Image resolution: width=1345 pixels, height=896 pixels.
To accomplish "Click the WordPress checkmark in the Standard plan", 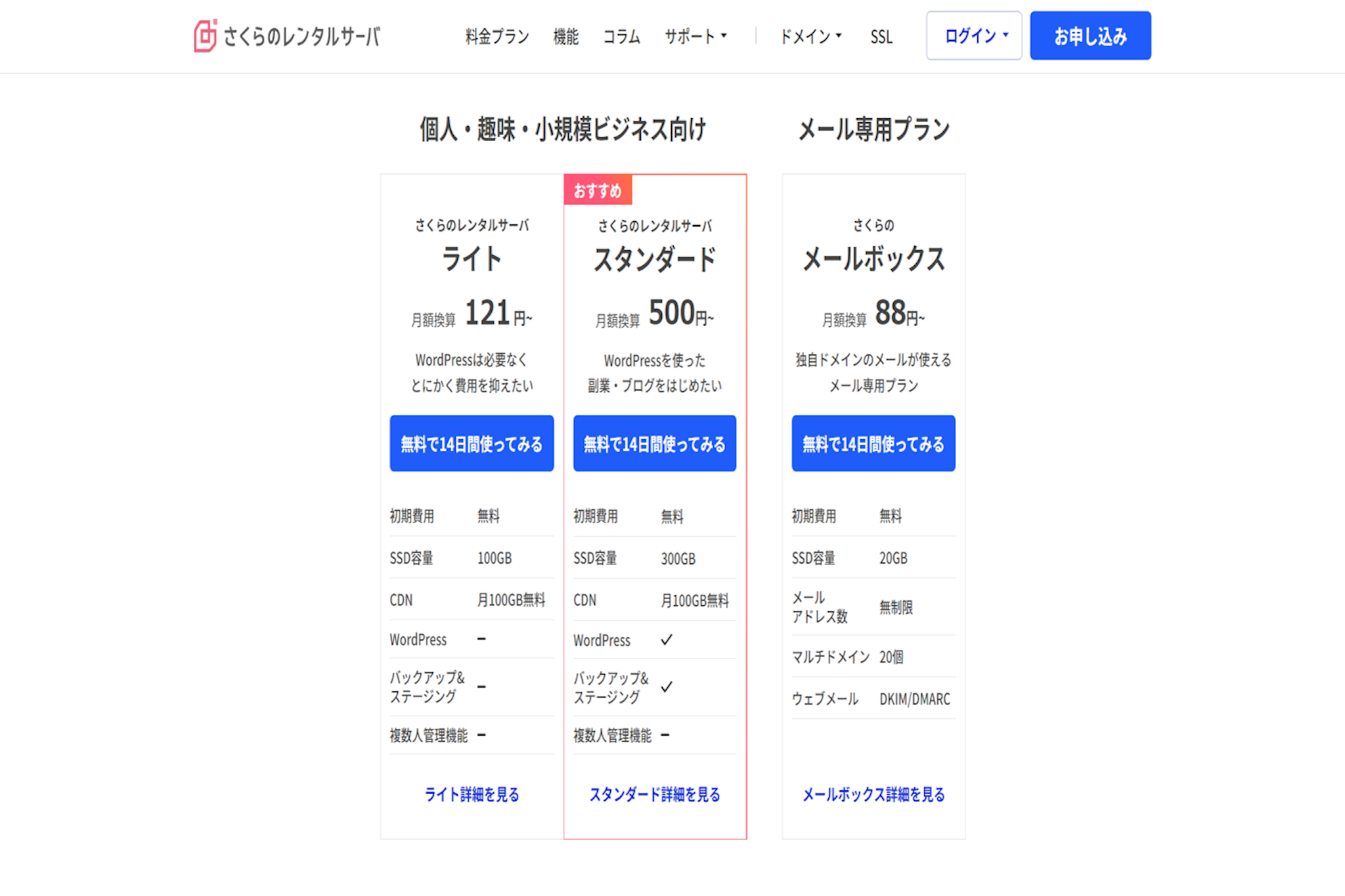I will coord(667,639).
